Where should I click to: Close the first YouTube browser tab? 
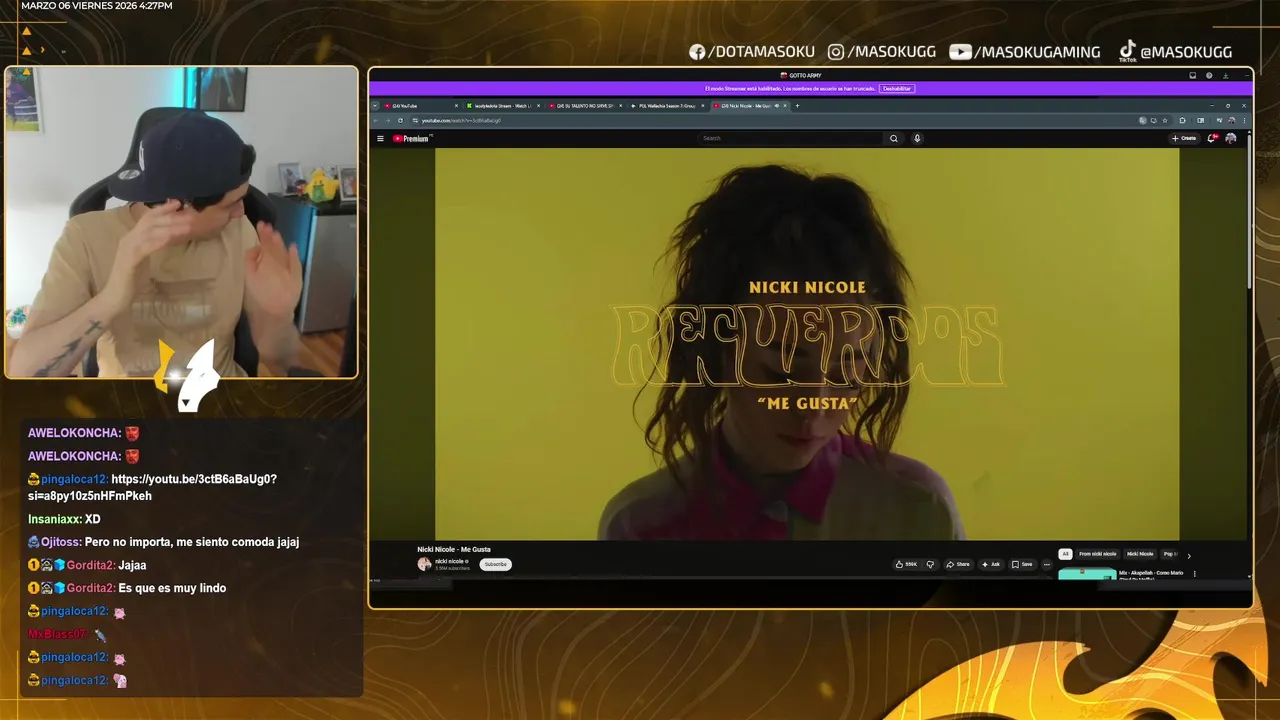pyautogui.click(x=457, y=105)
